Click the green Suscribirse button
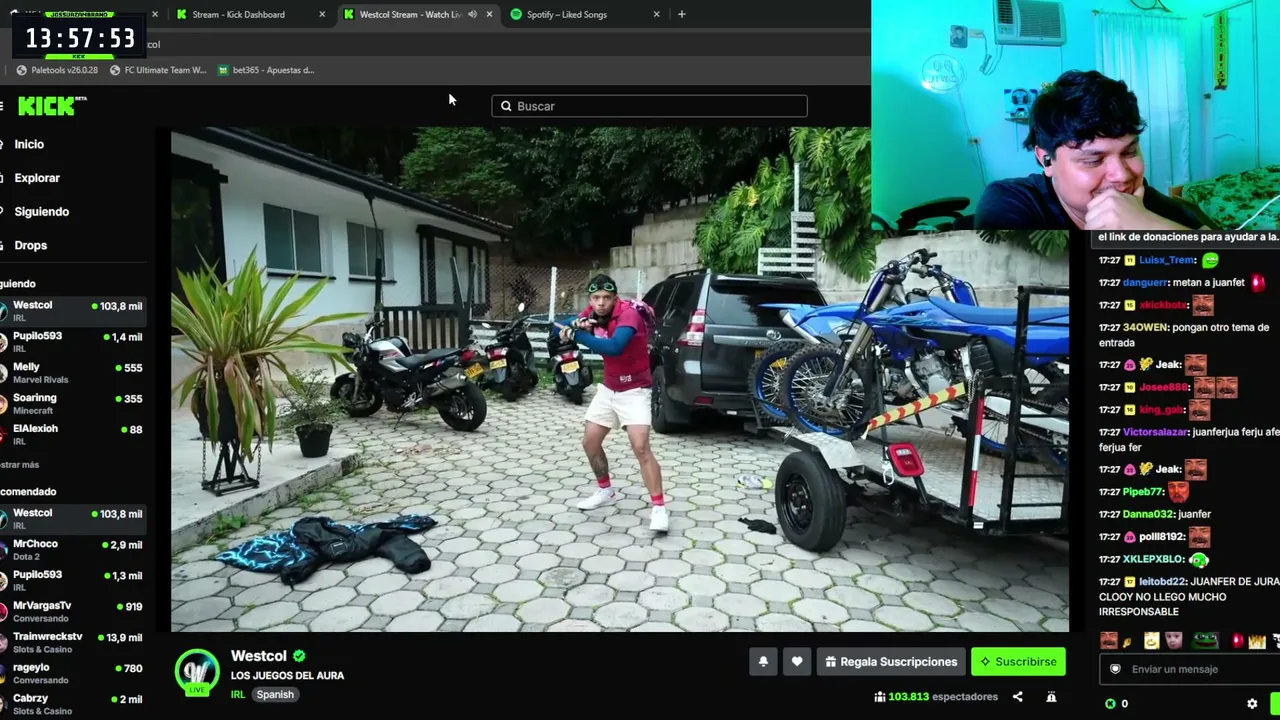 point(1018,661)
